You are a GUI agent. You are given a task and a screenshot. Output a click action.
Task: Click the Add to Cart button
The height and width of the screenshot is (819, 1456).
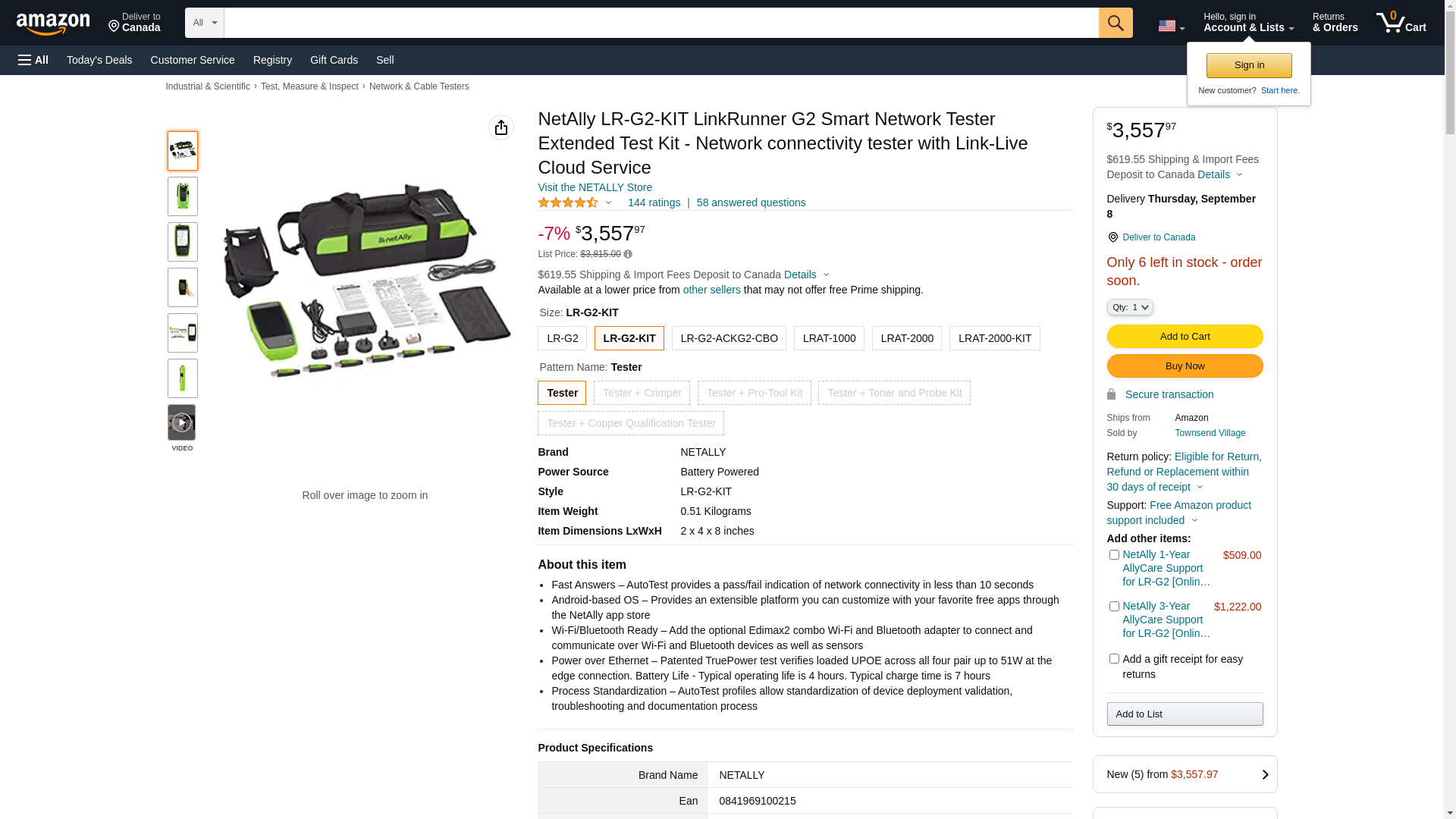coord(1185,336)
